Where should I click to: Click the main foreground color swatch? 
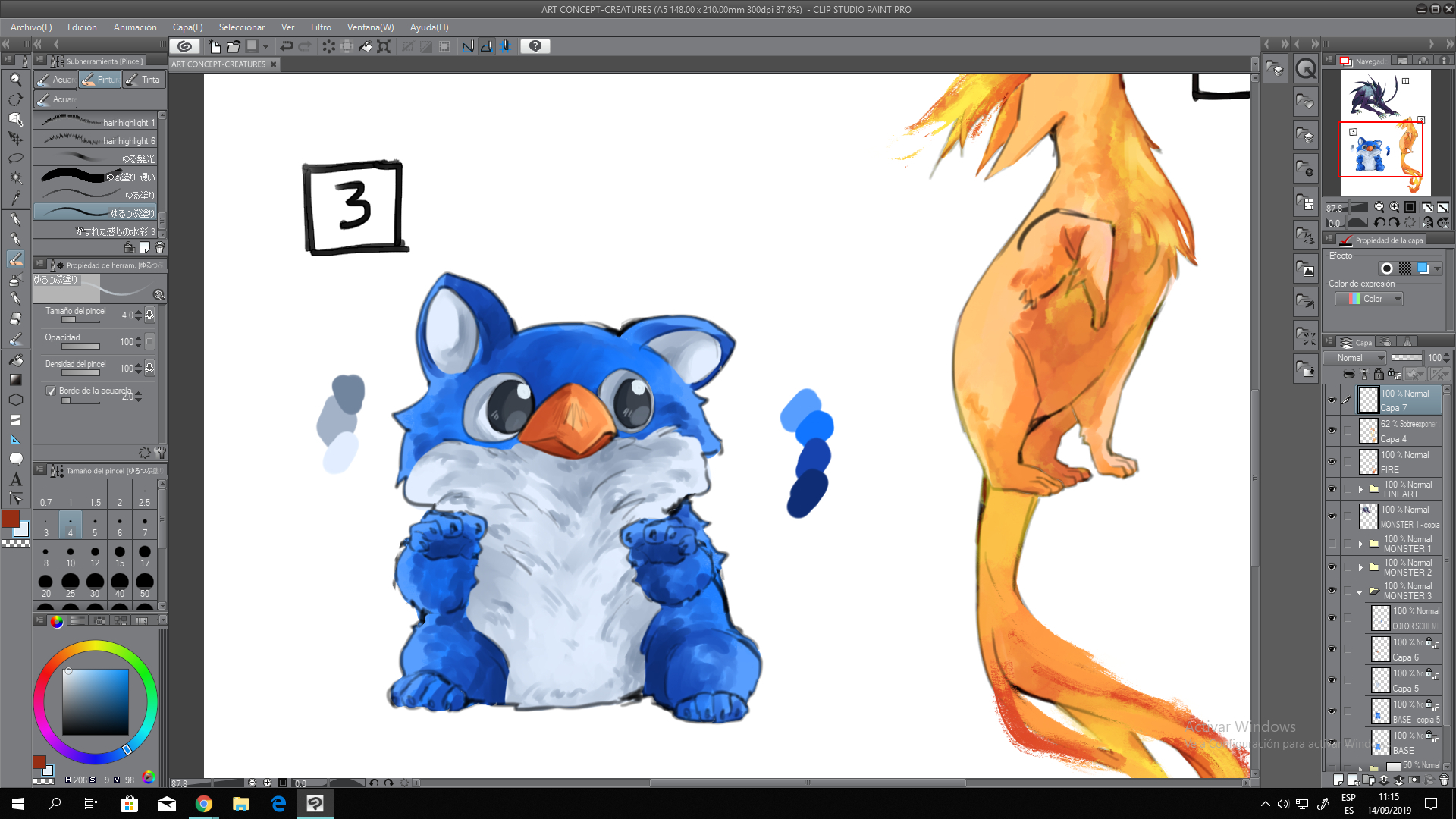[11, 519]
